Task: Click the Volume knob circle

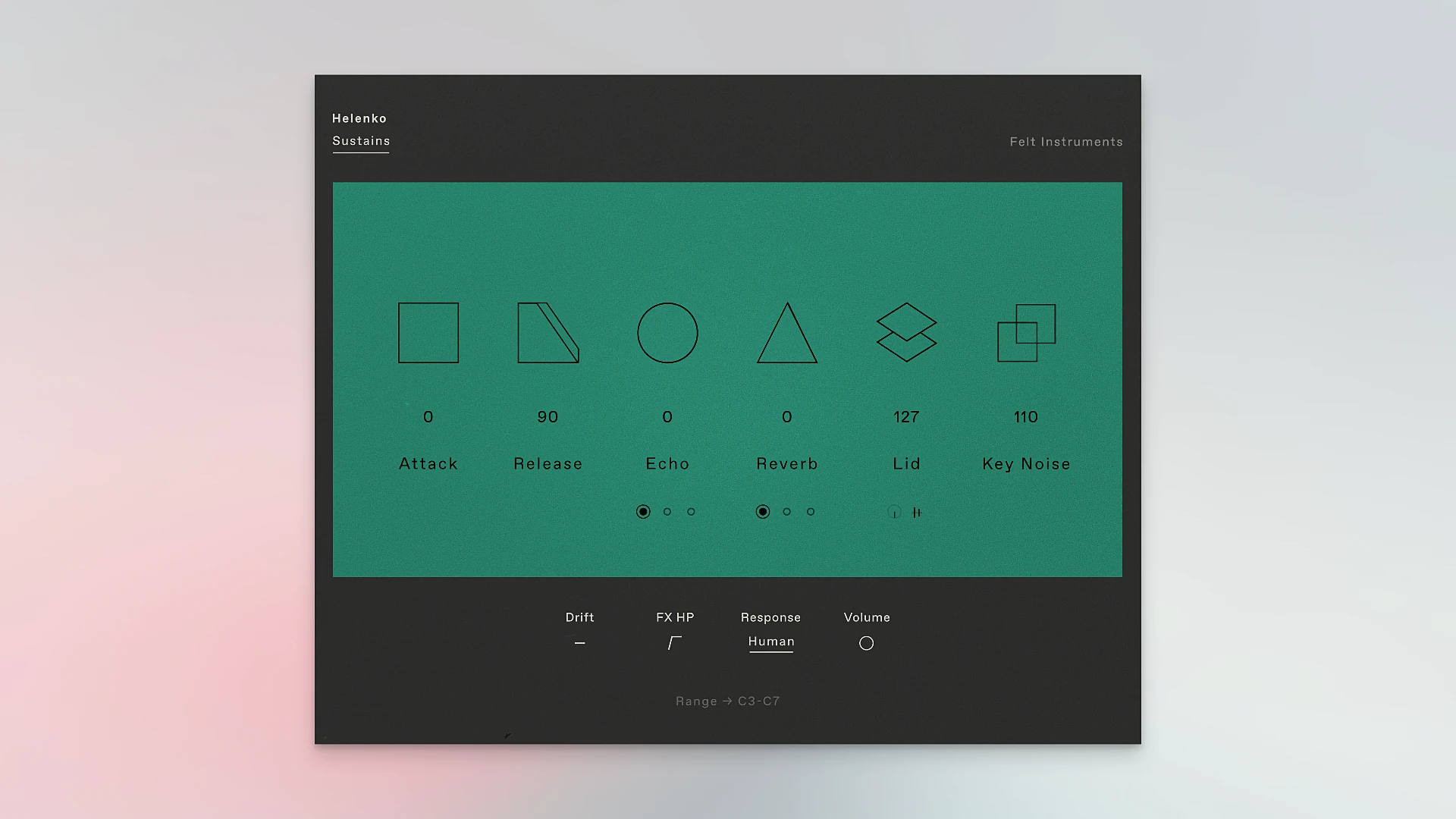Action: click(x=866, y=643)
